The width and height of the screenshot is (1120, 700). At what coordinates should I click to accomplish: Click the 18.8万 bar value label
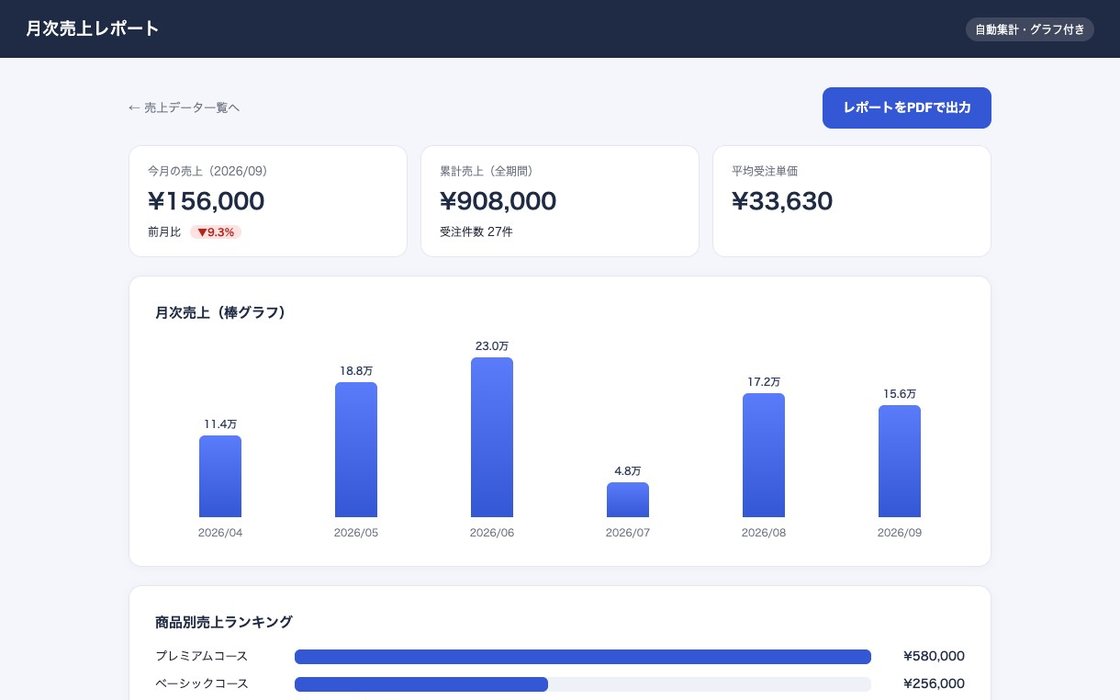[x=356, y=371]
